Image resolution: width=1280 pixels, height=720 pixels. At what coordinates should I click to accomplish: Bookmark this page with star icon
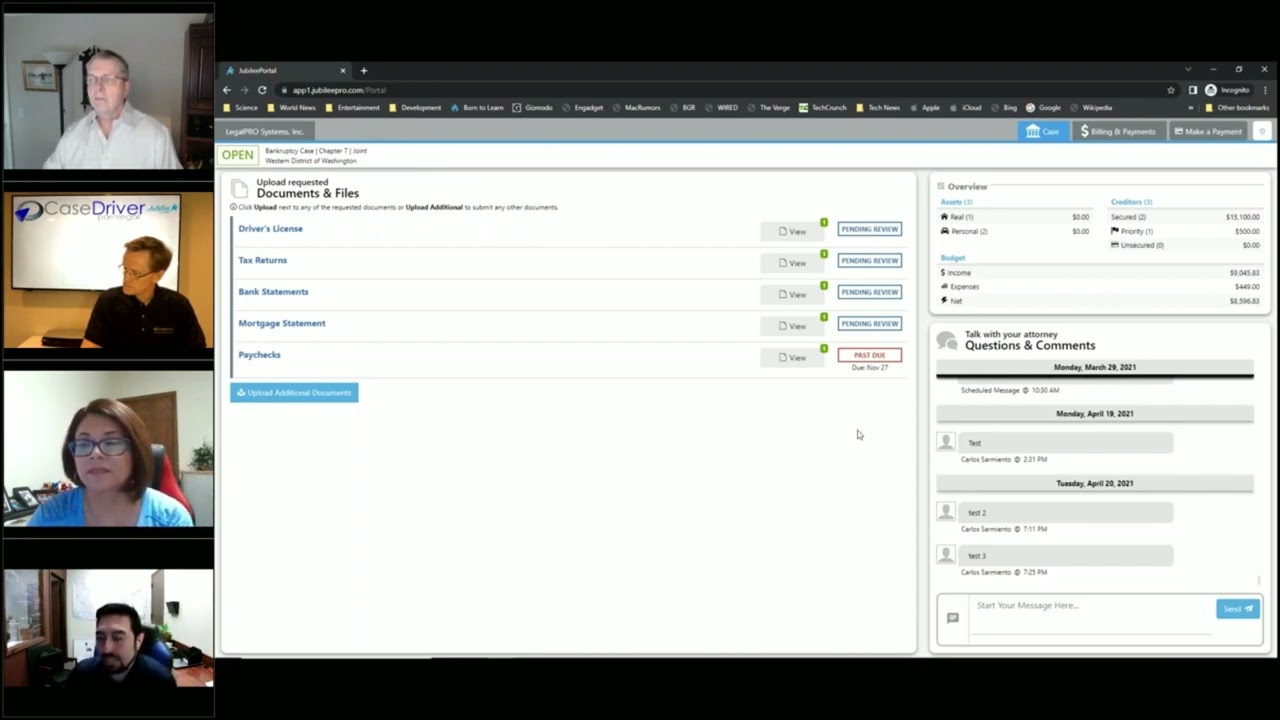pyautogui.click(x=1171, y=90)
